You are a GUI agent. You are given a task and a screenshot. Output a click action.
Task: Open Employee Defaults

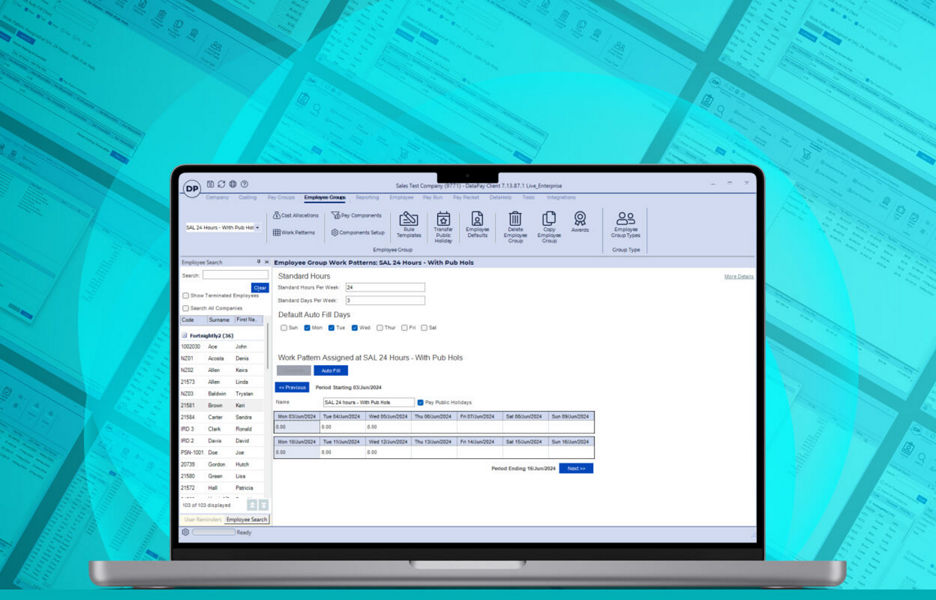pyautogui.click(x=477, y=224)
